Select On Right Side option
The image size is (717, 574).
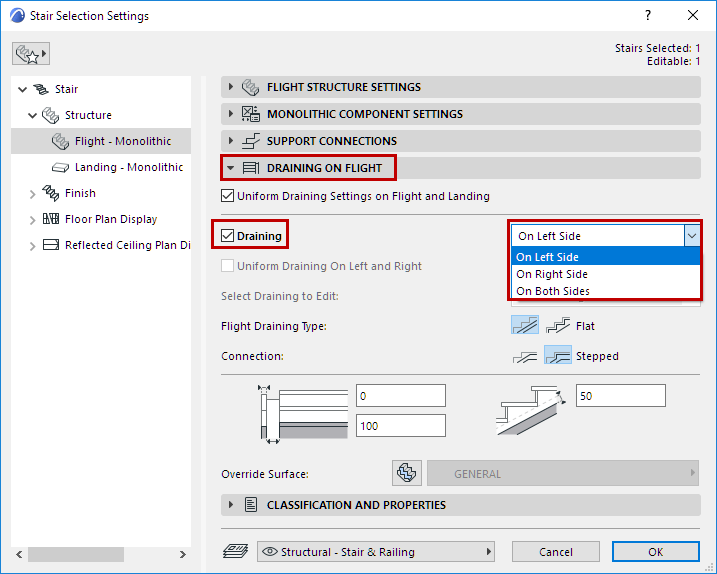pos(552,274)
